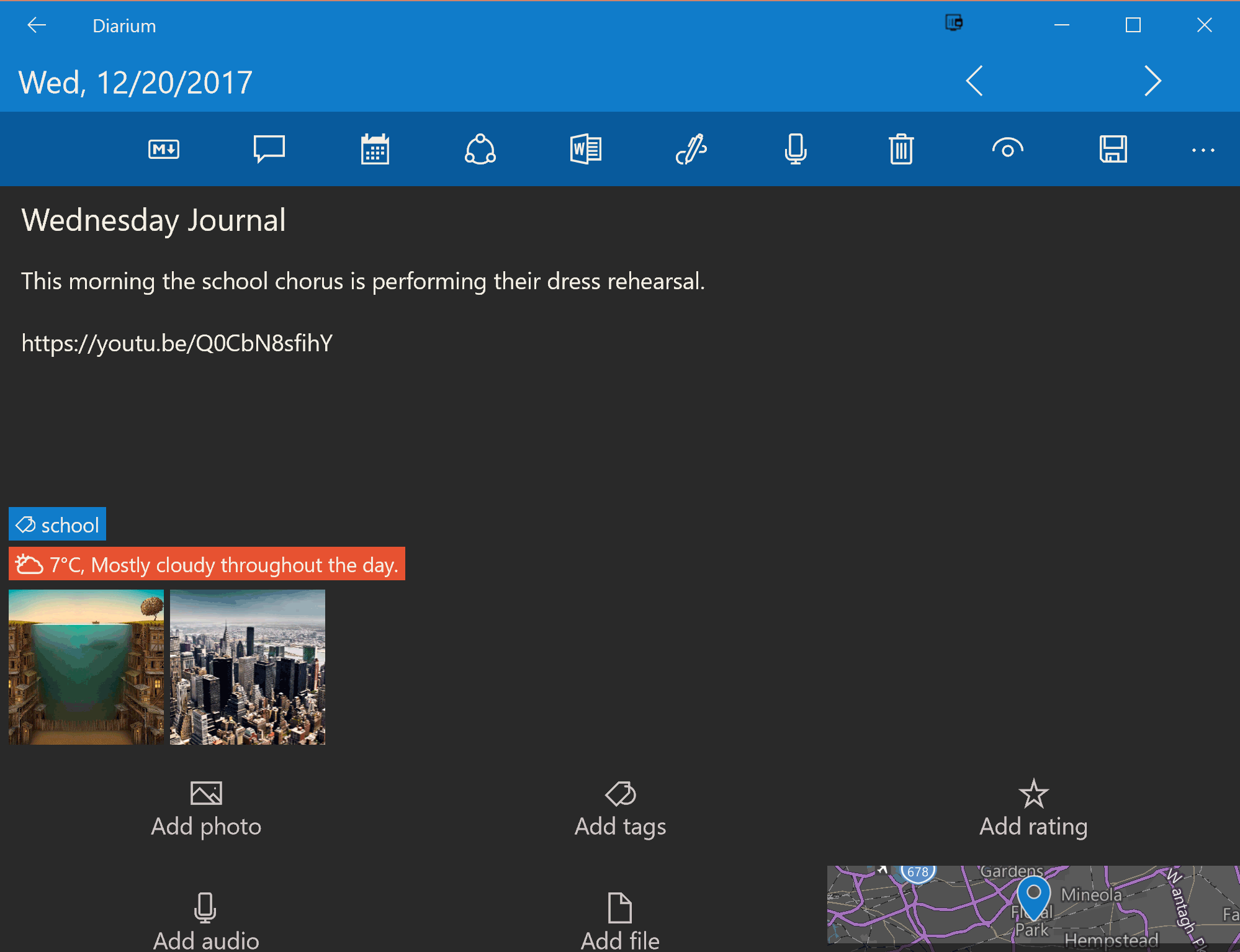This screenshot has width=1240, height=952.
Task: Go to previous day with left chevron
Action: 974,81
